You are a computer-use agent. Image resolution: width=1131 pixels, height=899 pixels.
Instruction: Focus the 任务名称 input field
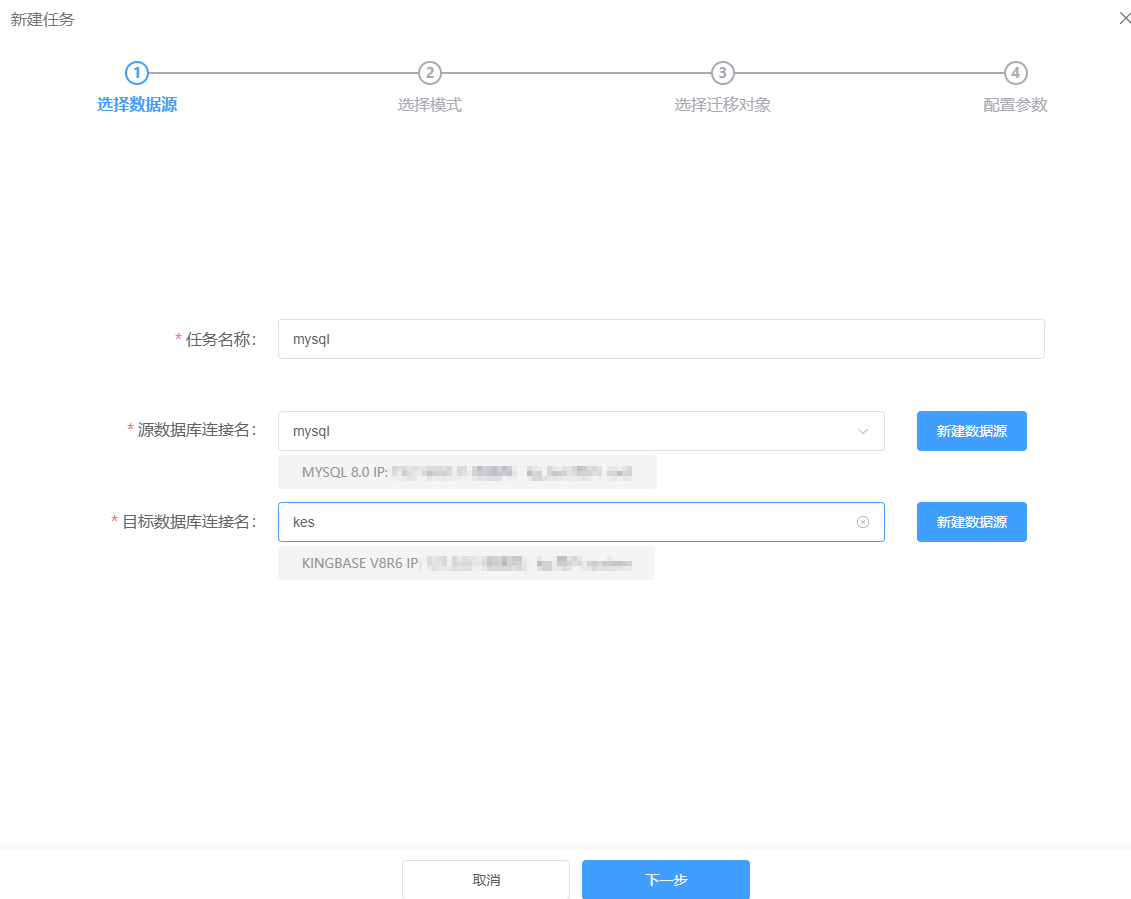coord(660,339)
